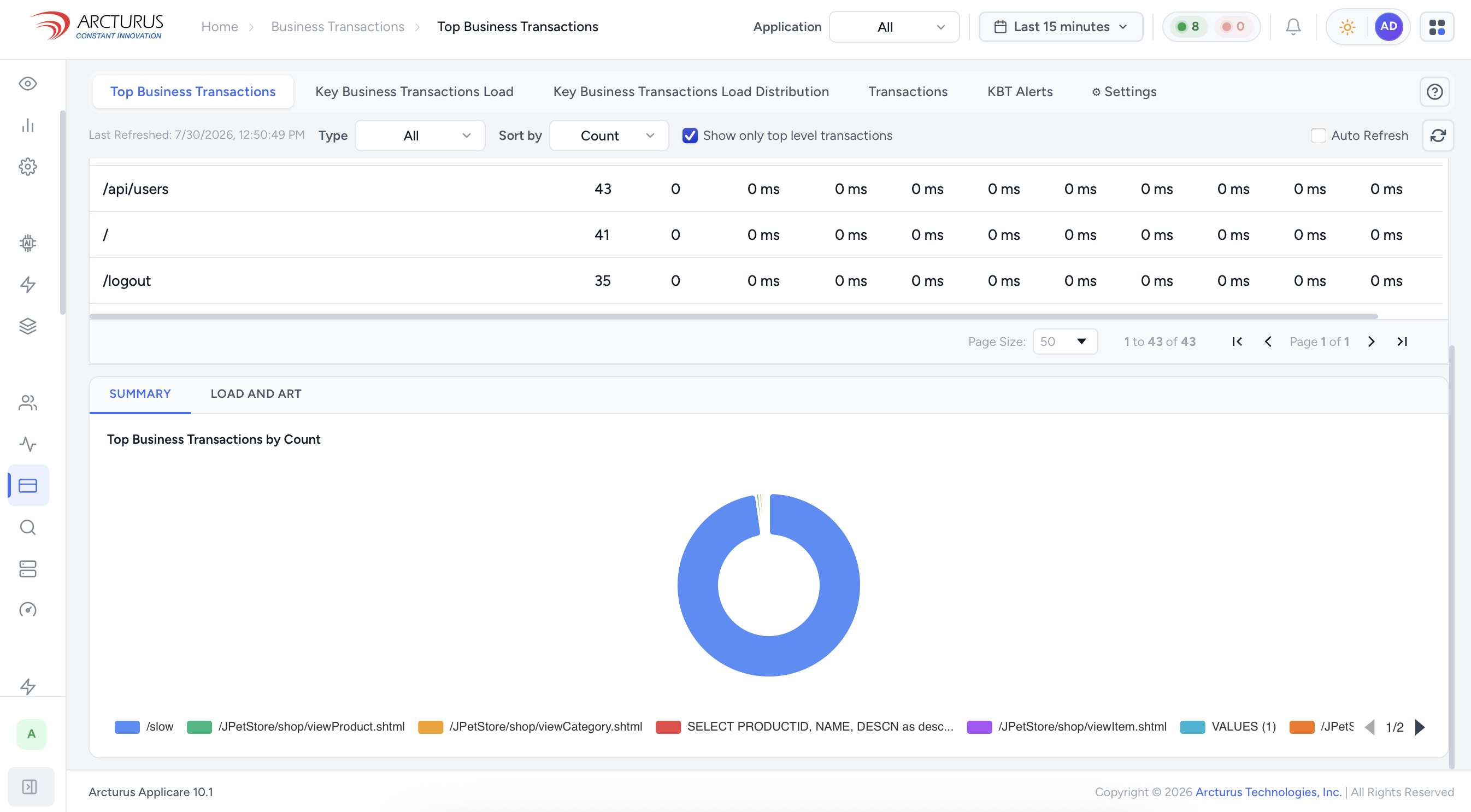Open the Settings tab
Image resolution: width=1471 pixels, height=812 pixels.
point(1125,92)
